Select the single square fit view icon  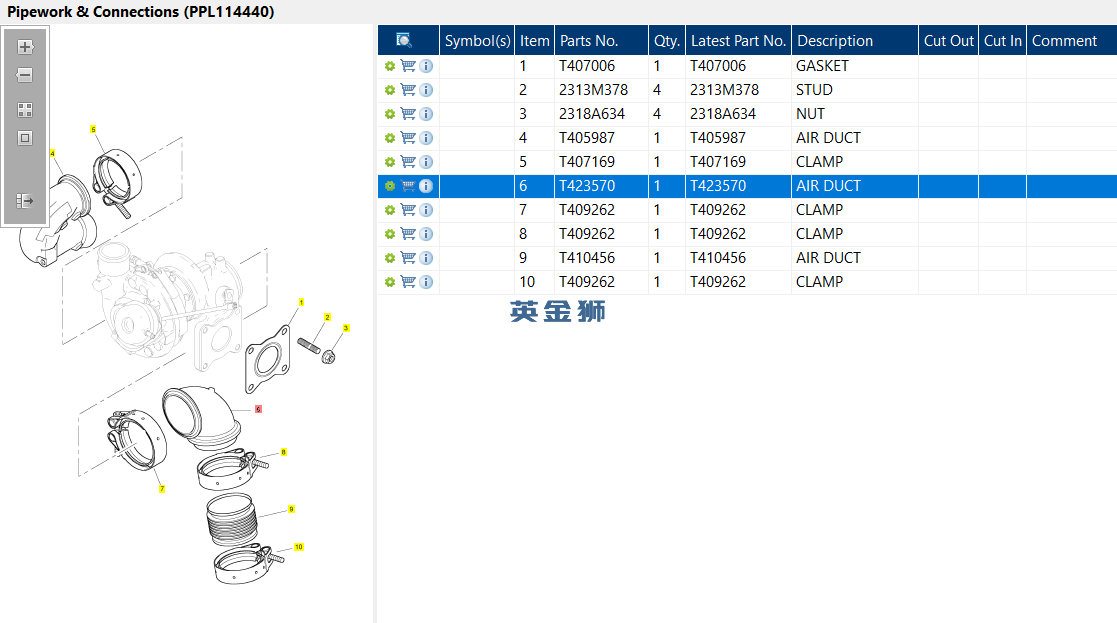(25, 138)
